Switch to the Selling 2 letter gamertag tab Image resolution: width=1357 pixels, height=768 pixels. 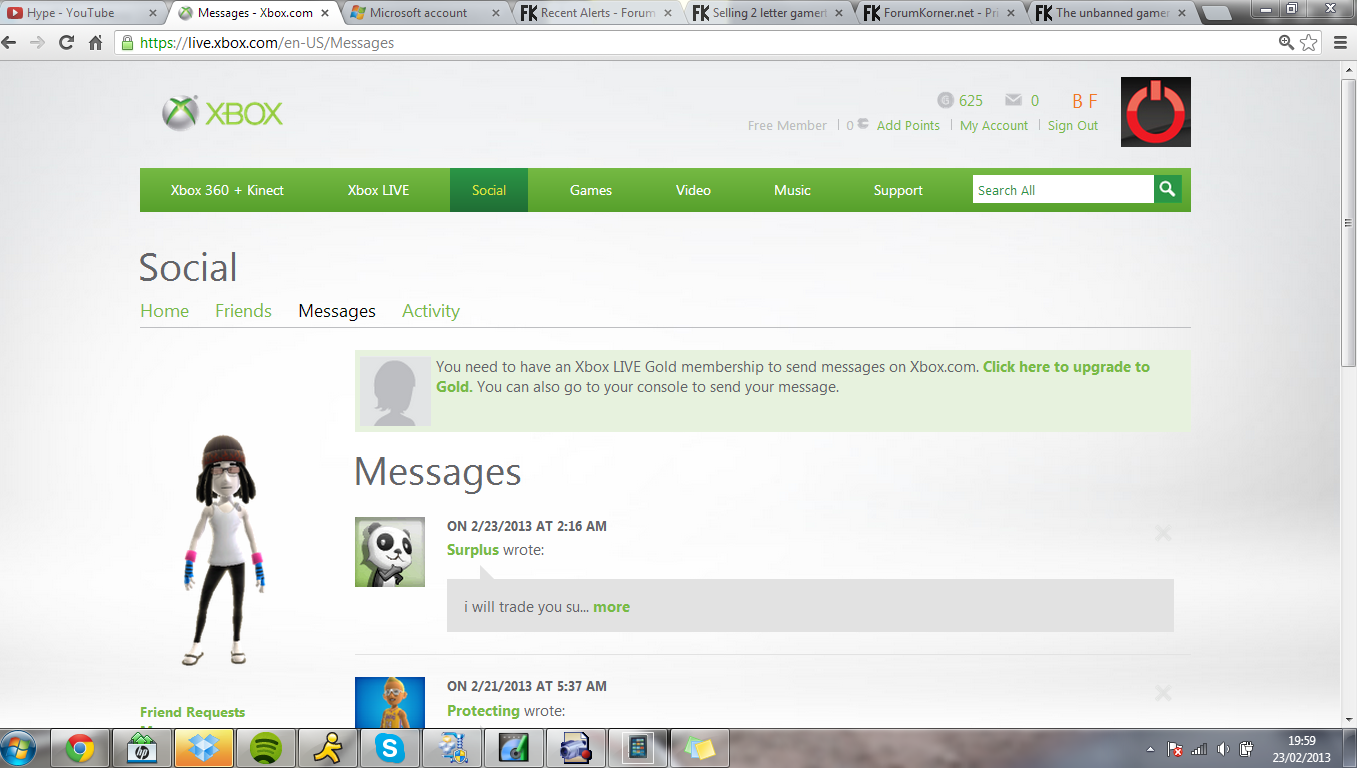tap(770, 13)
